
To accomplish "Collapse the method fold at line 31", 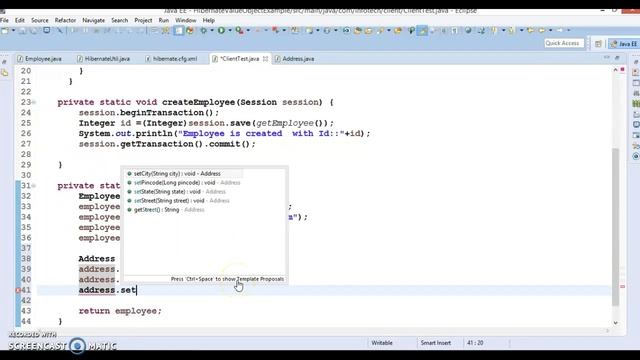I will point(34,186).
